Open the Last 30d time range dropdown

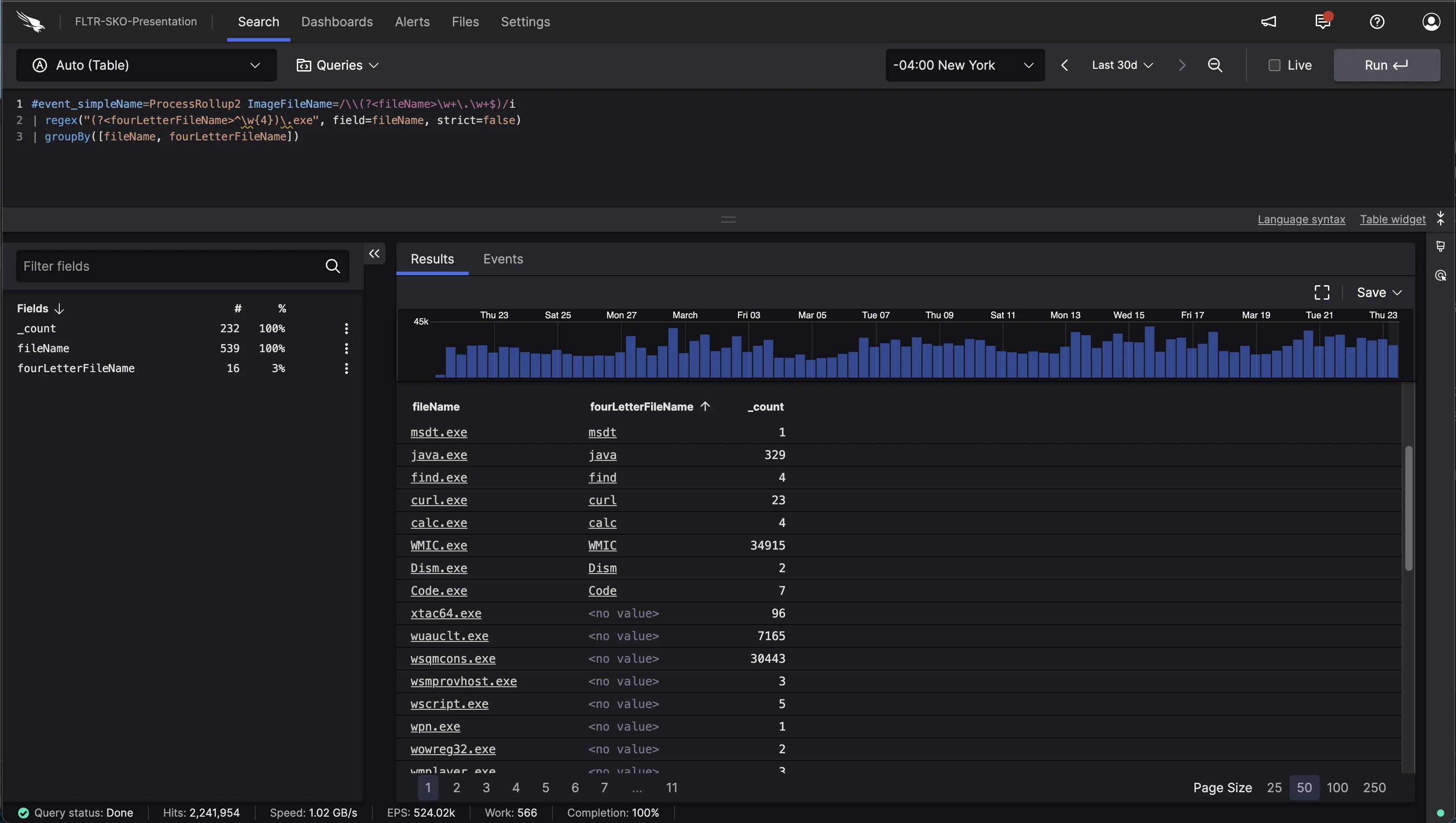(1122, 65)
